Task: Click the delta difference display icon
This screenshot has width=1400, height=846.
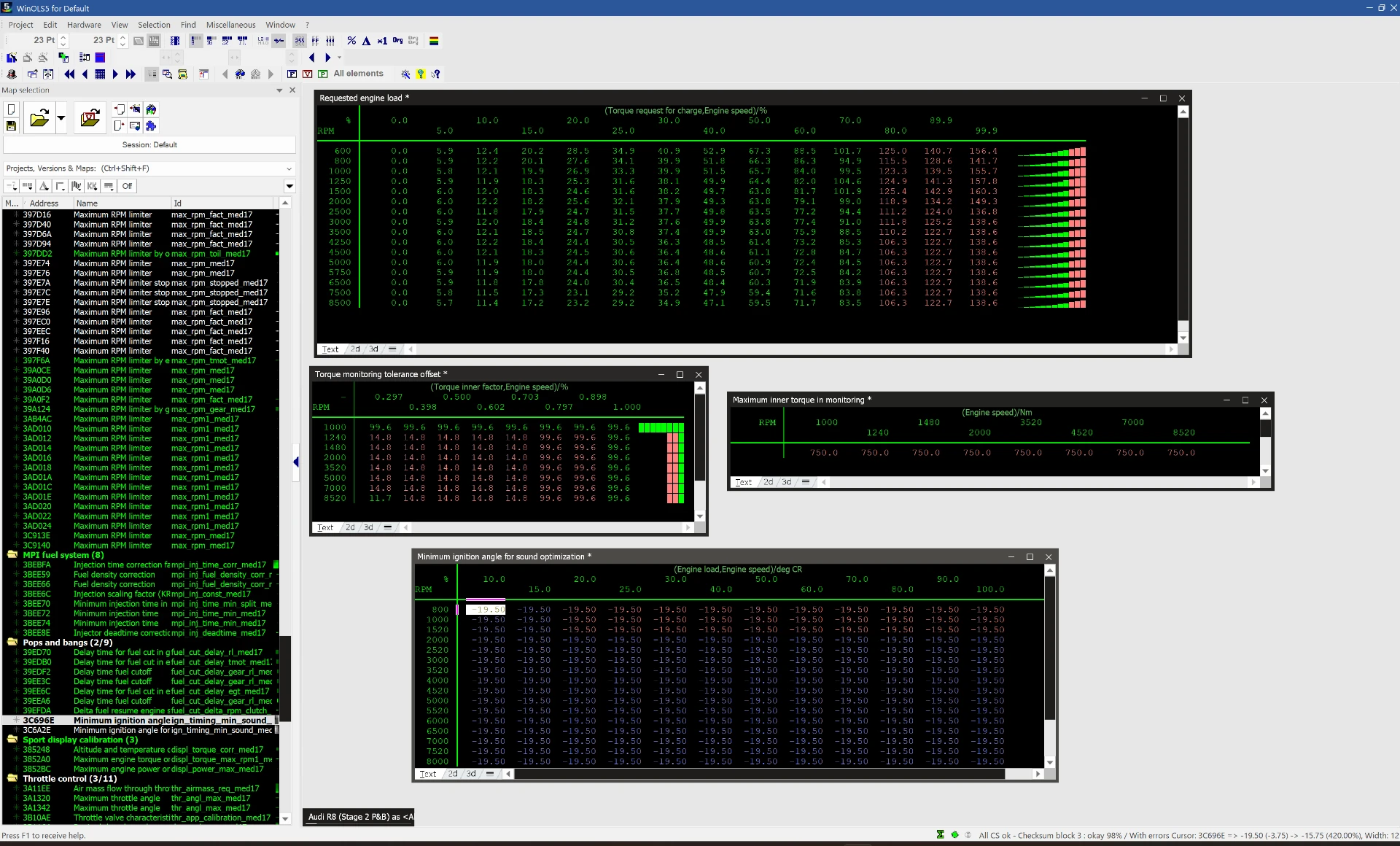Action: click(x=366, y=41)
